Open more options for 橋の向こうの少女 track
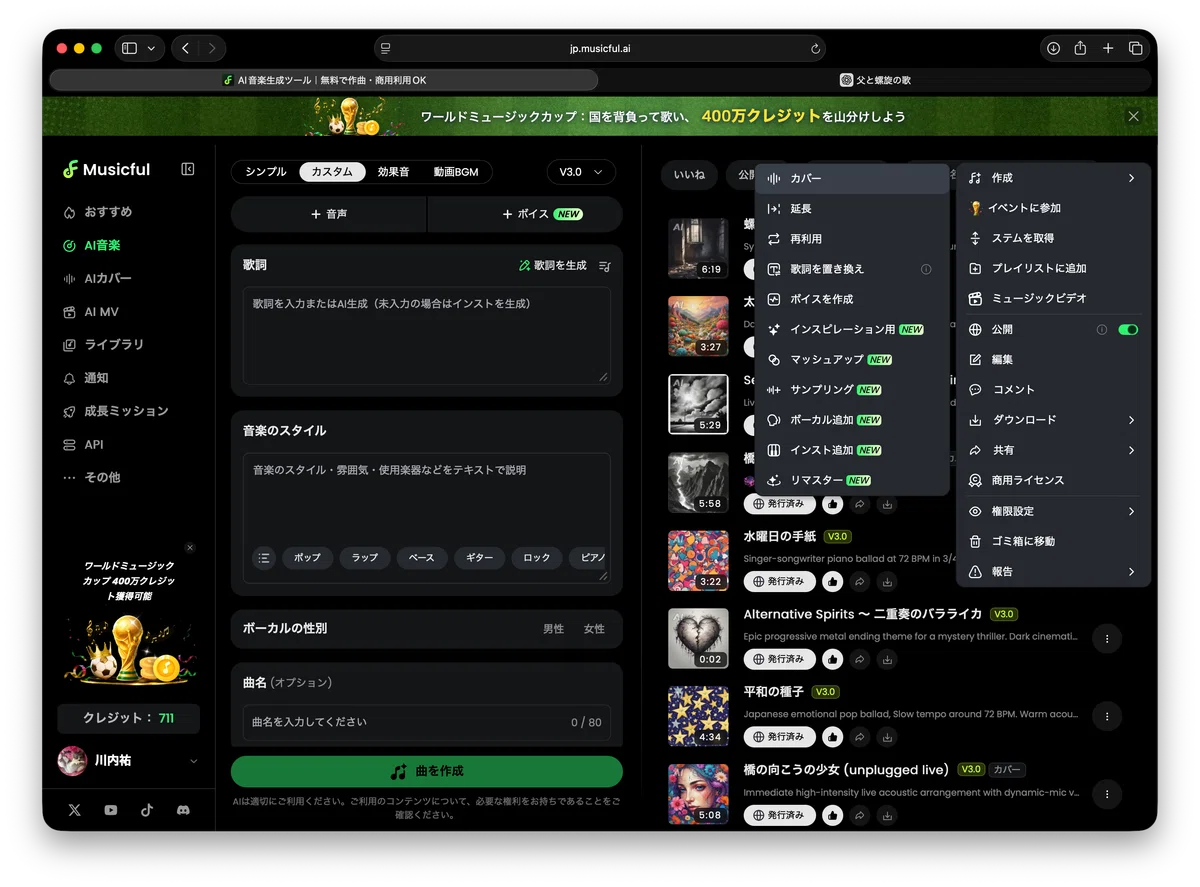Viewport: 1200px width, 887px height. [x=1107, y=794]
